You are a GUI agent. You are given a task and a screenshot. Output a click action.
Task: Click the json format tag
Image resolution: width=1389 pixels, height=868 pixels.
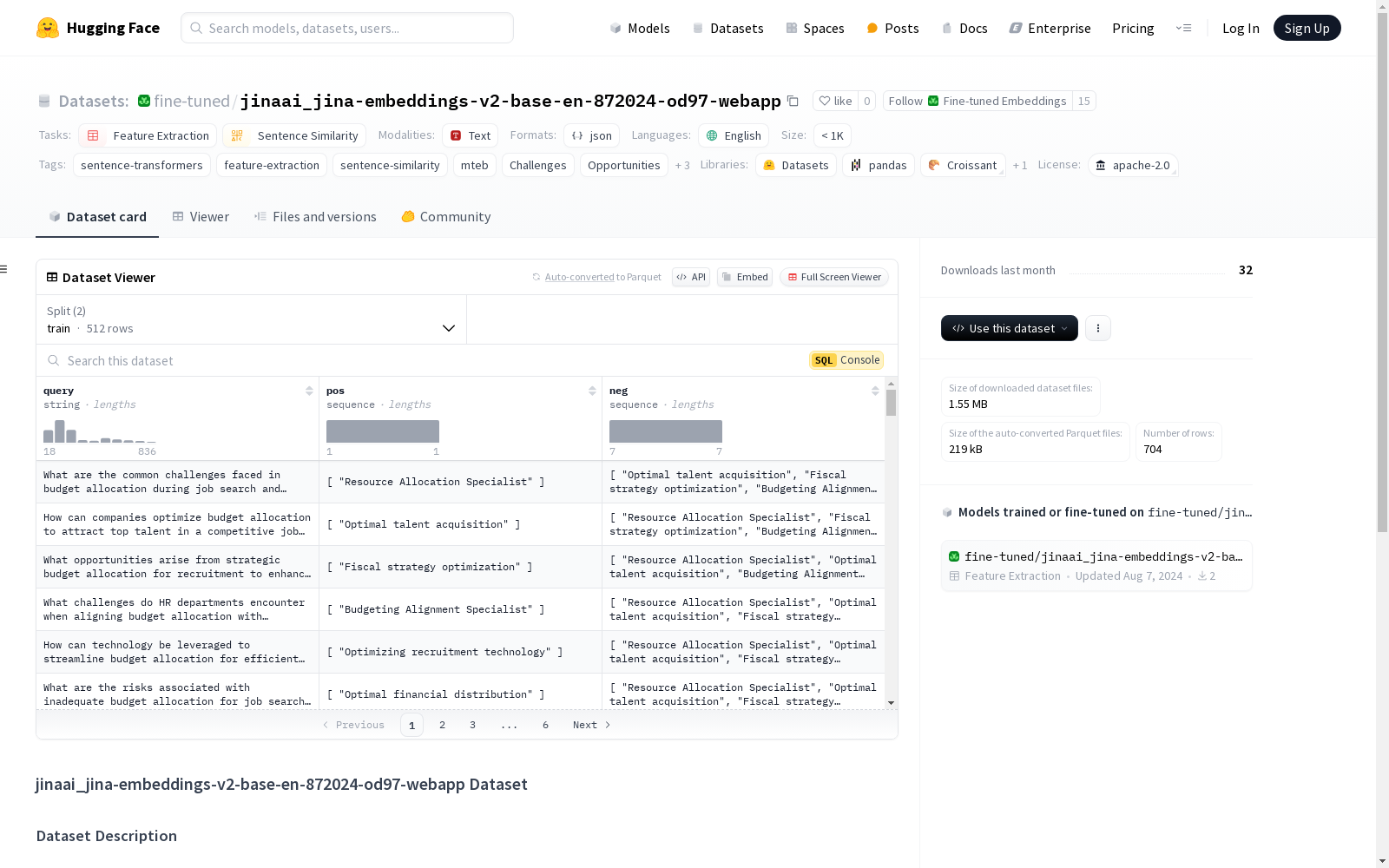pos(591,135)
